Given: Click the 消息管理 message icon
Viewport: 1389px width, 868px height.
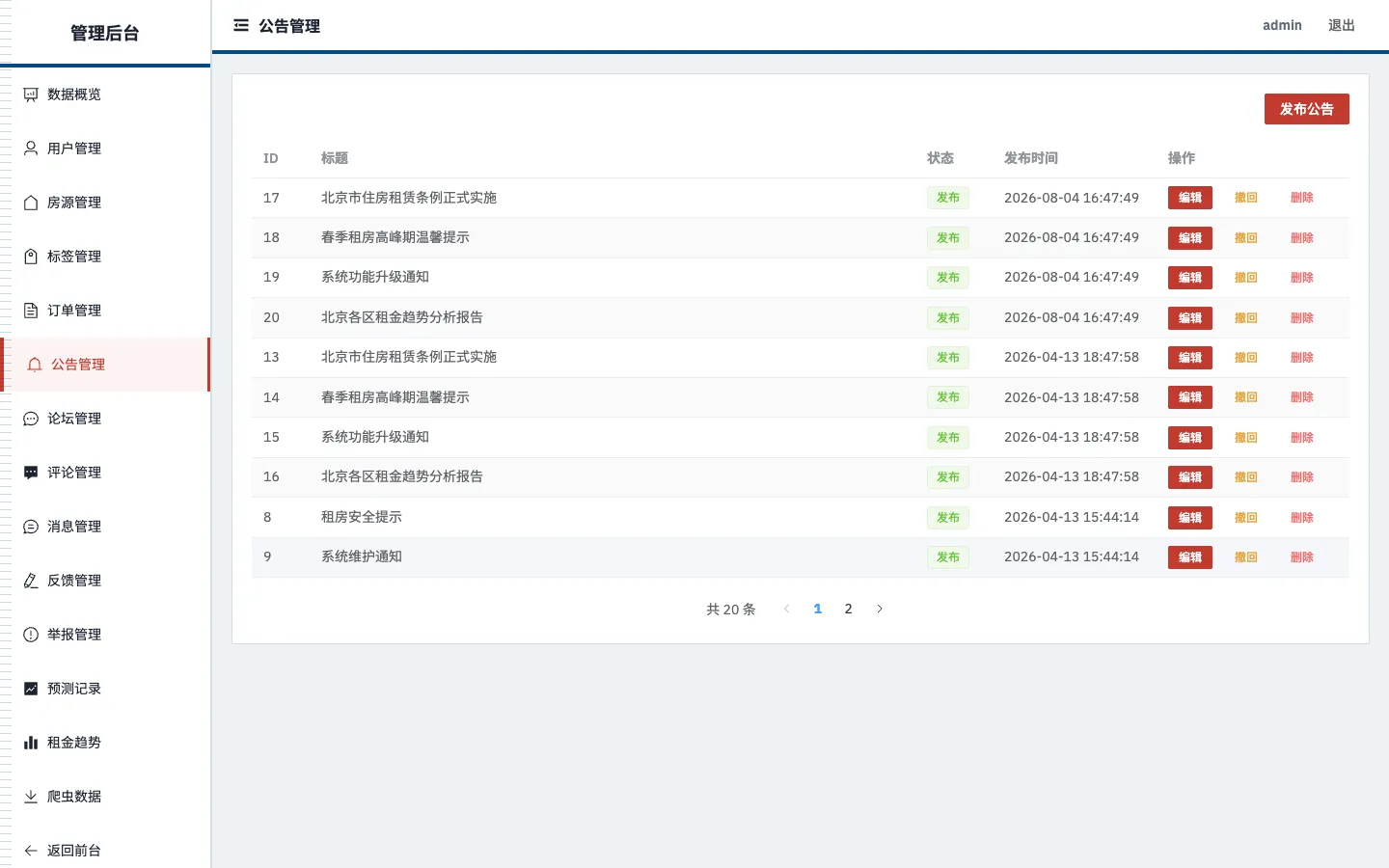Looking at the screenshot, I should (x=31, y=527).
